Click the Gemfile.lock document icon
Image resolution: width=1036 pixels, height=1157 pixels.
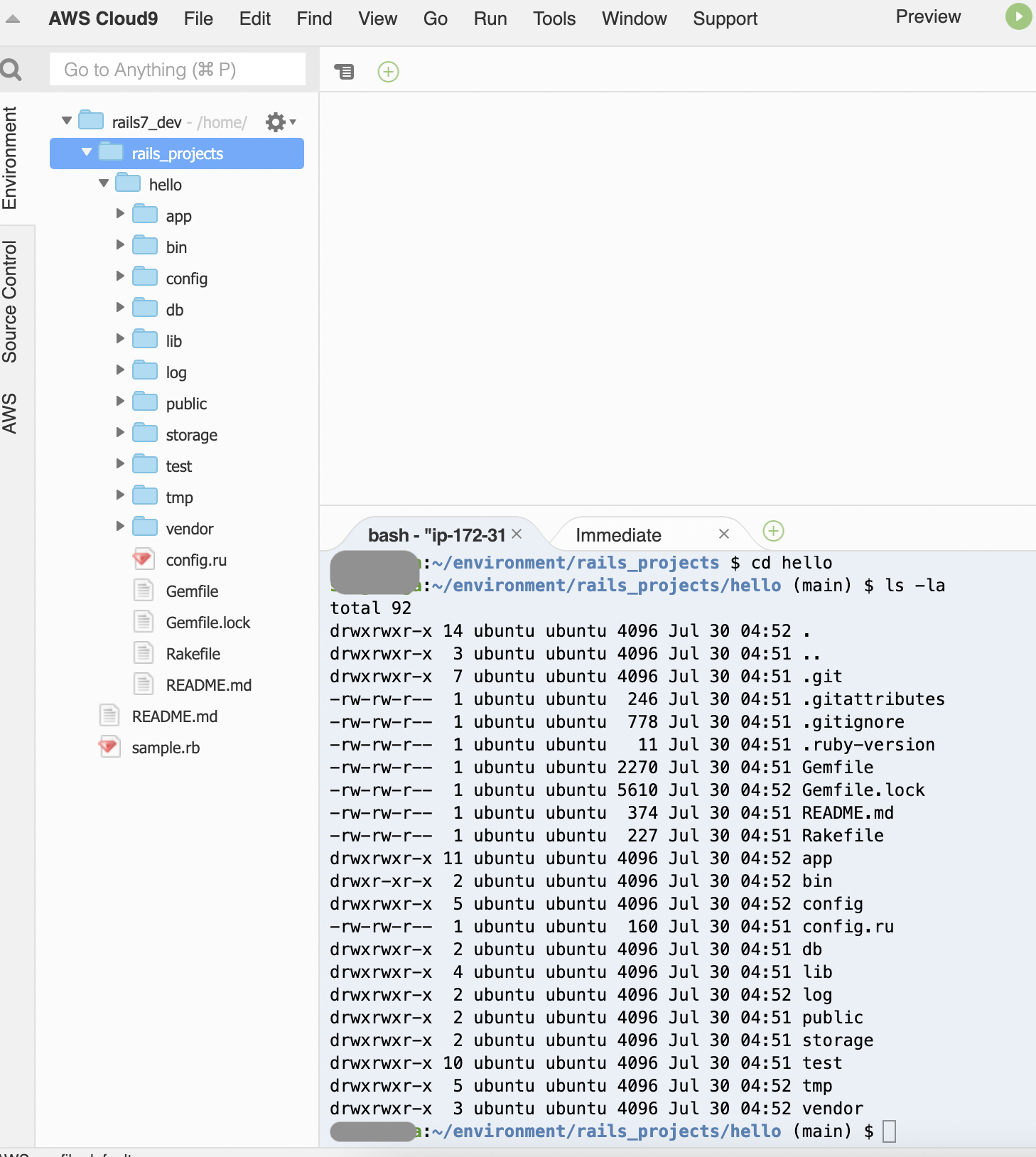coord(144,622)
